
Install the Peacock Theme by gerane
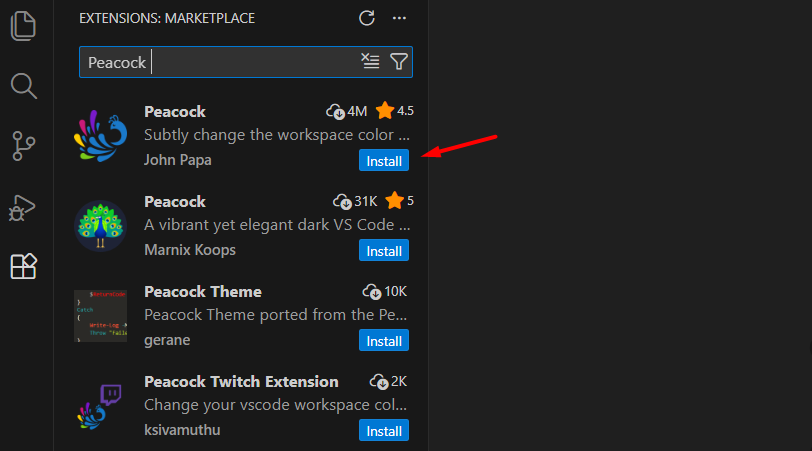click(x=384, y=341)
